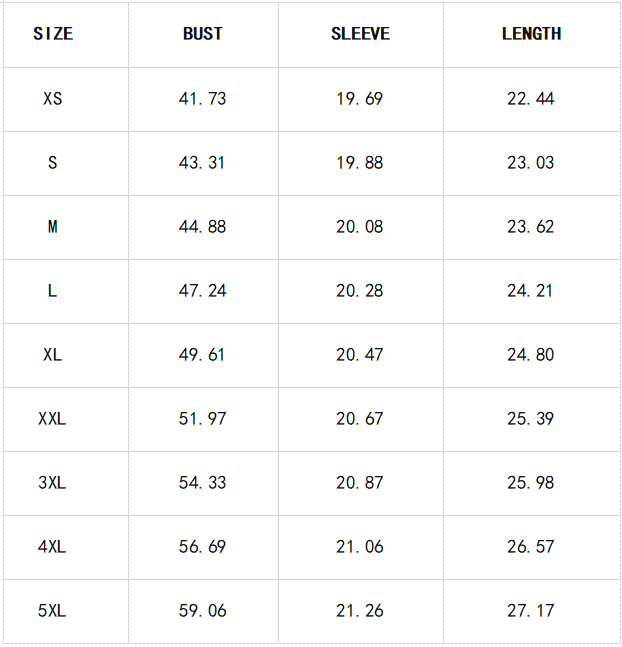
Task: Select the XL size row label
Action: [x=53, y=355]
